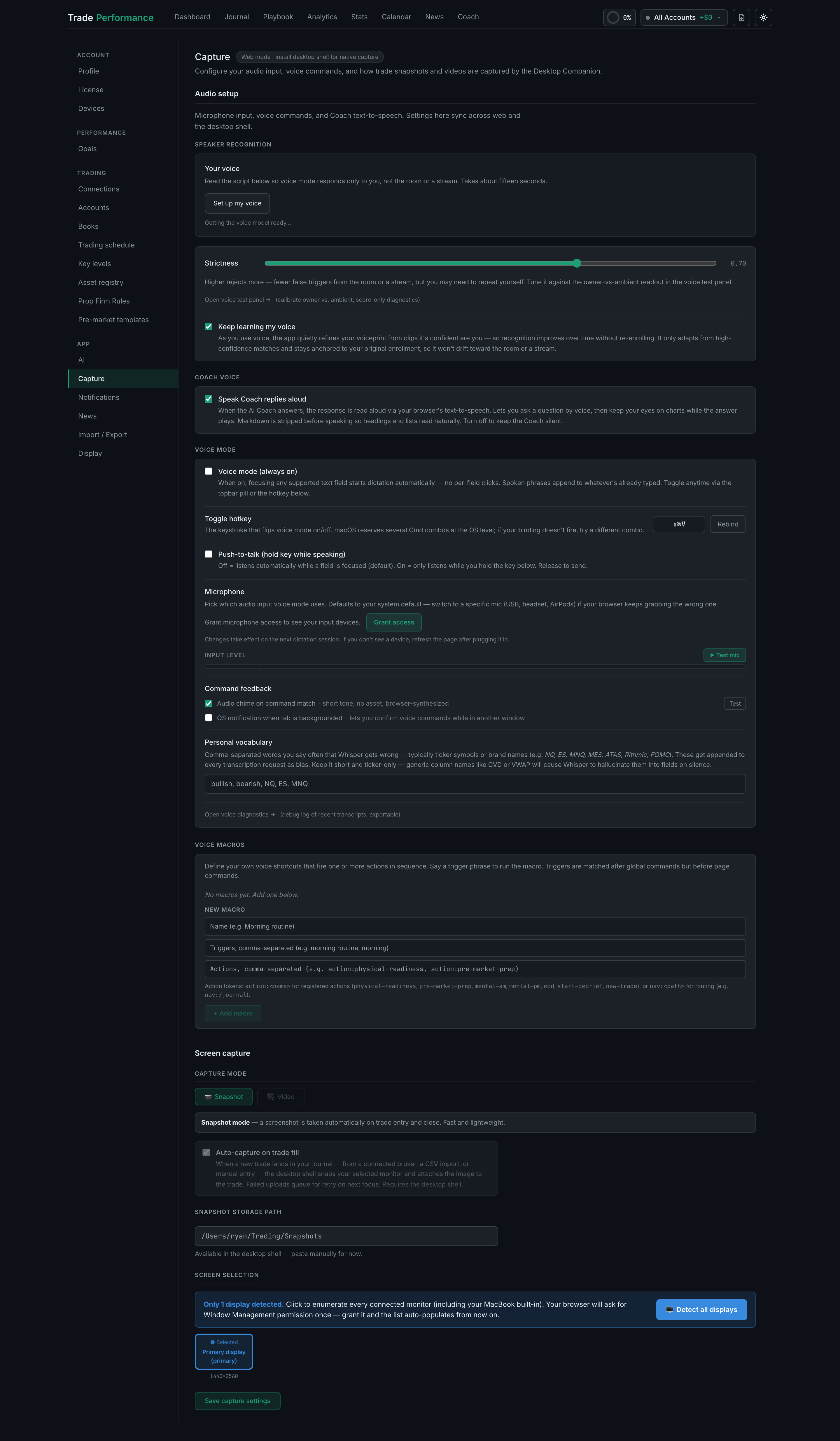Adjust the Strictness slider handle

coord(577,263)
